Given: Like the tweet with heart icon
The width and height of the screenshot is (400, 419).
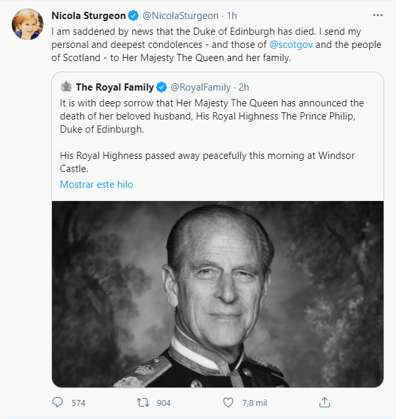Looking at the screenshot, I should [x=228, y=402].
